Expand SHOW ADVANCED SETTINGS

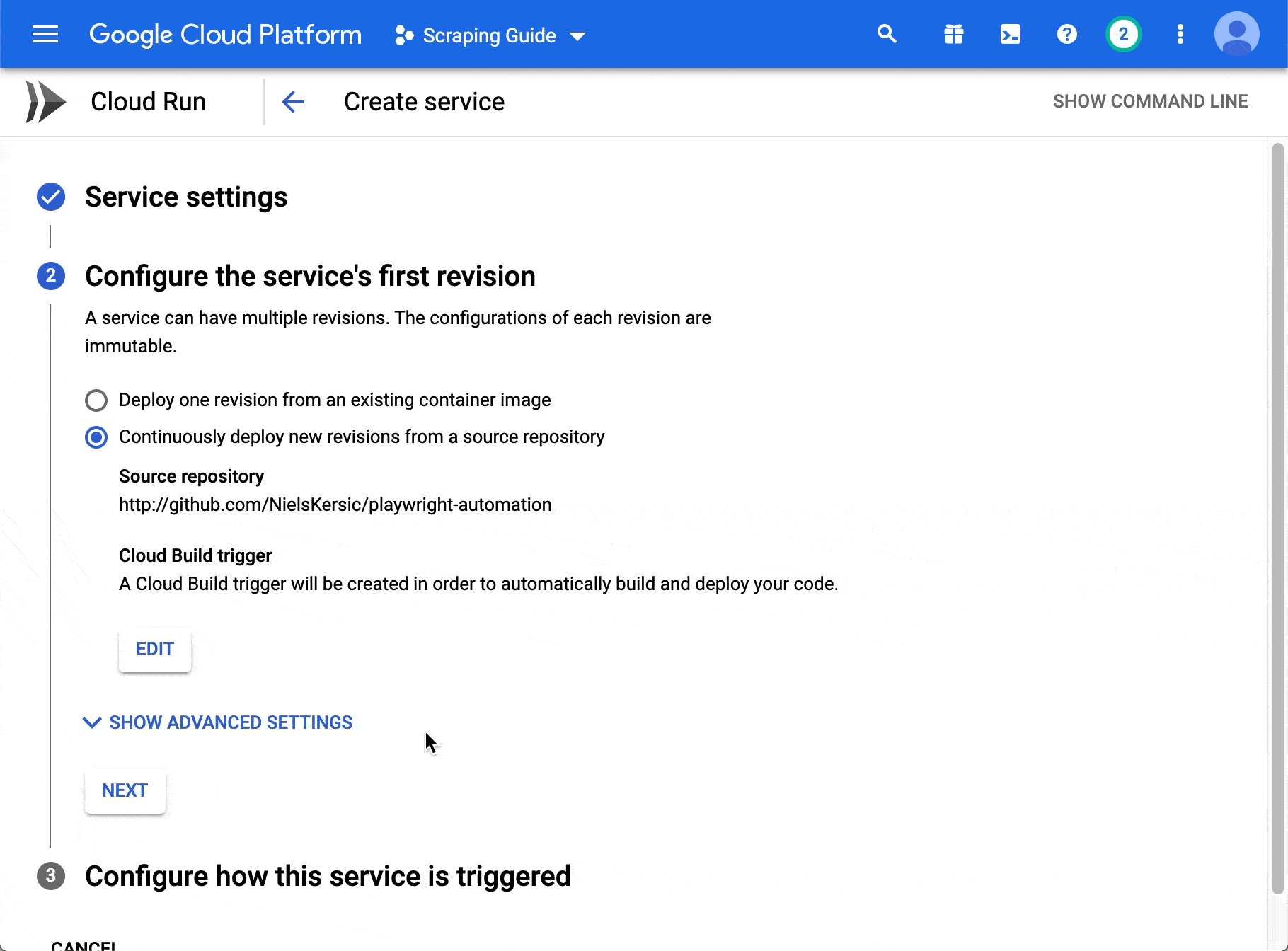pos(218,722)
